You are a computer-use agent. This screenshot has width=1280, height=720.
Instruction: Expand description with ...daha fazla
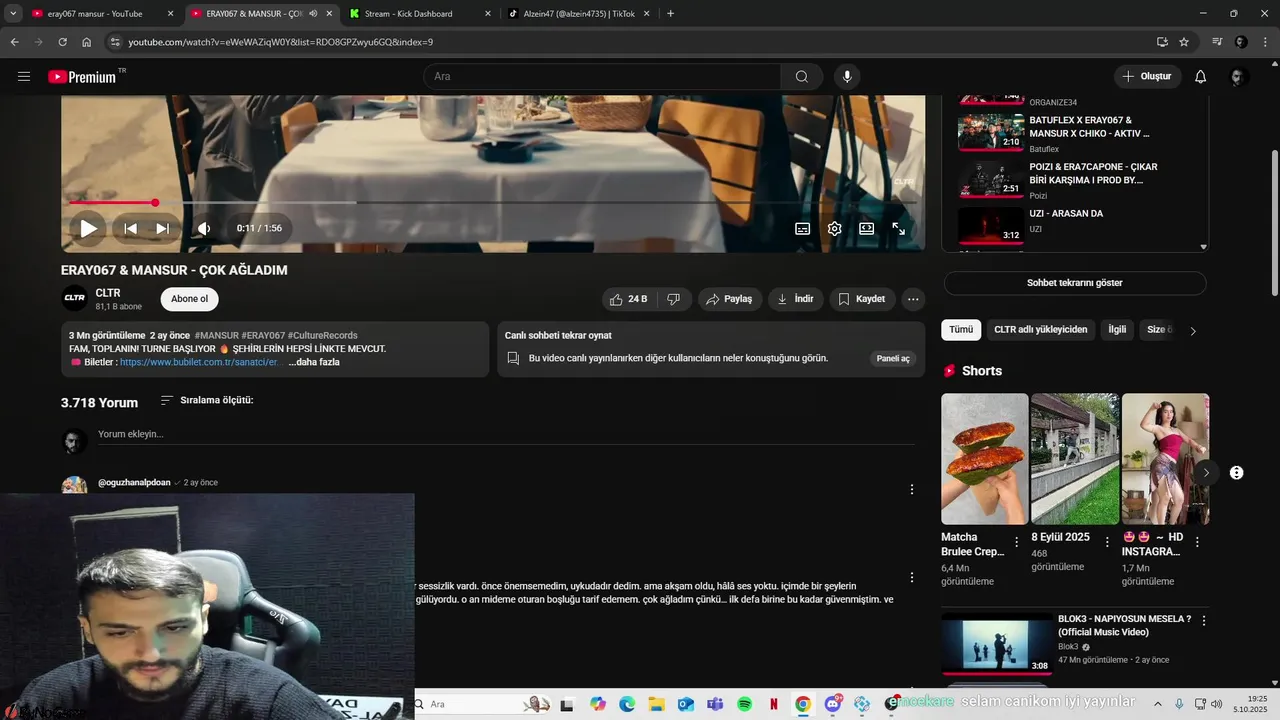(314, 362)
